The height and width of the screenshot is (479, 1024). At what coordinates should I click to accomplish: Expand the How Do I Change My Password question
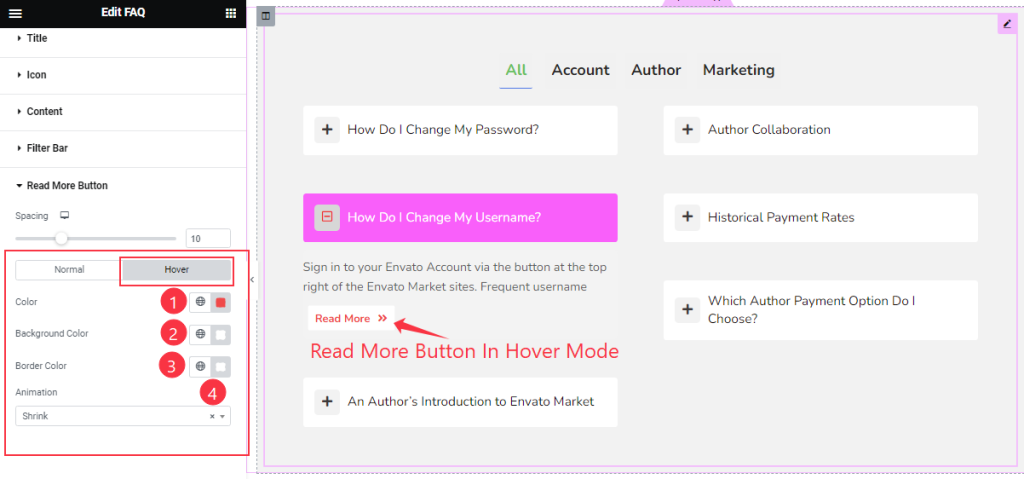[460, 130]
